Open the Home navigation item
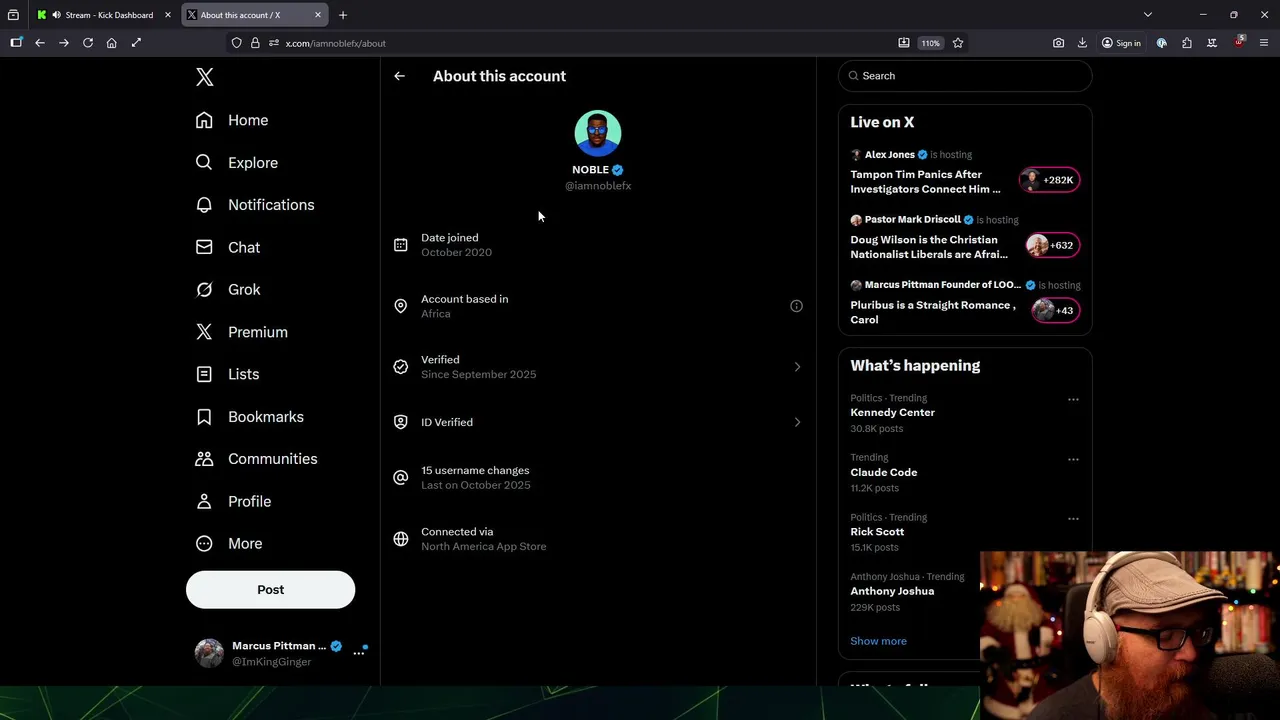Viewport: 1280px width, 720px height. click(x=232, y=120)
